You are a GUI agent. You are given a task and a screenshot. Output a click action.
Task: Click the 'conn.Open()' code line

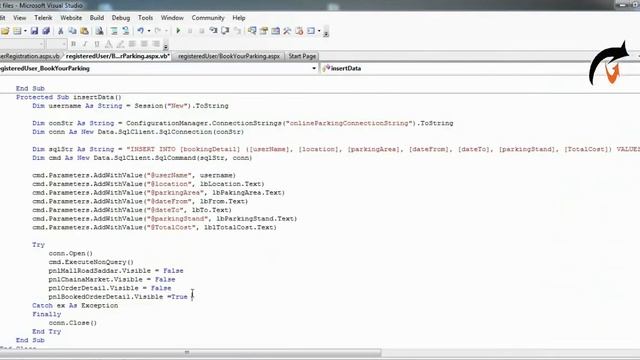pyautogui.click(x=71, y=253)
